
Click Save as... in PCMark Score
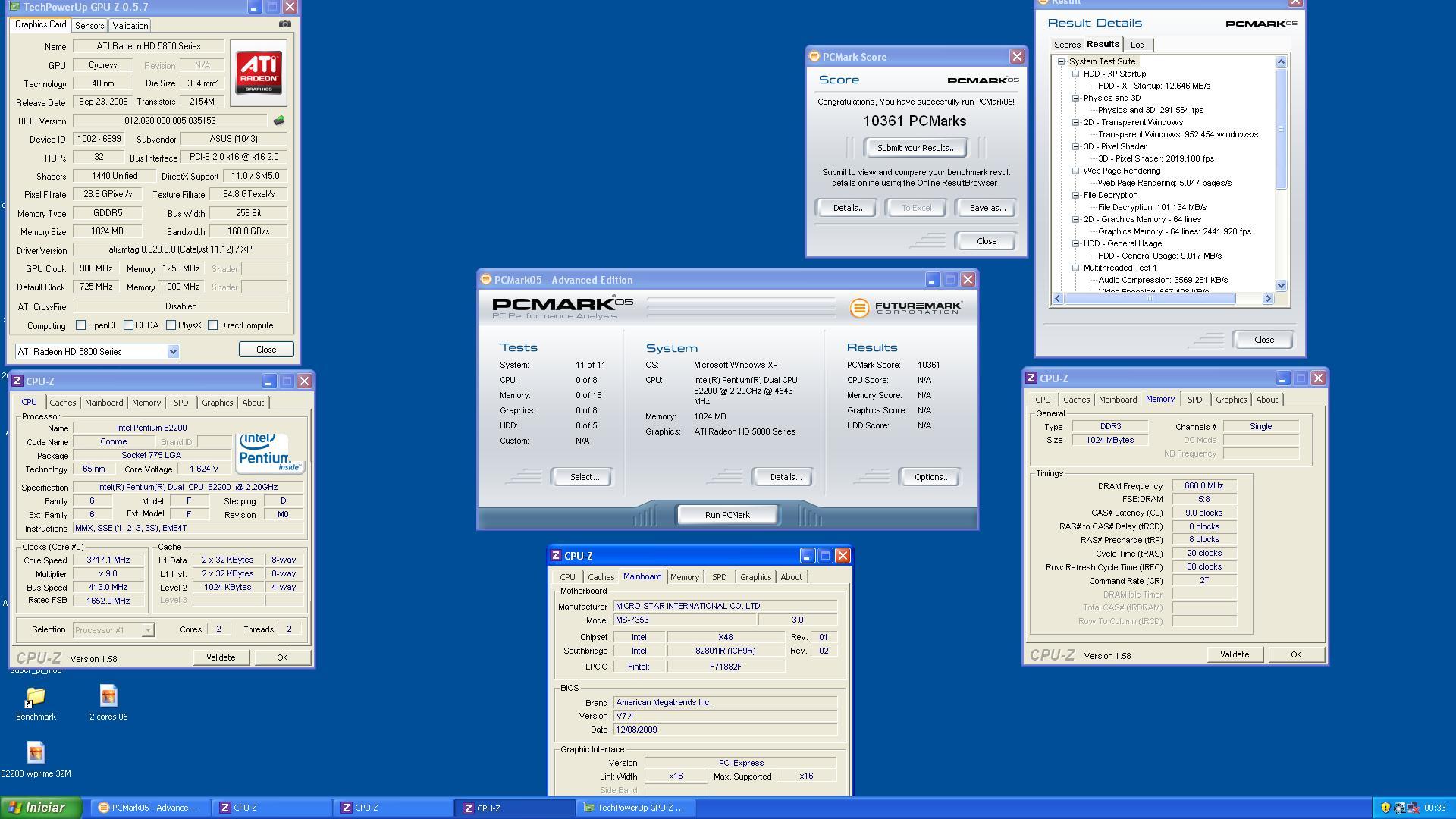[987, 208]
